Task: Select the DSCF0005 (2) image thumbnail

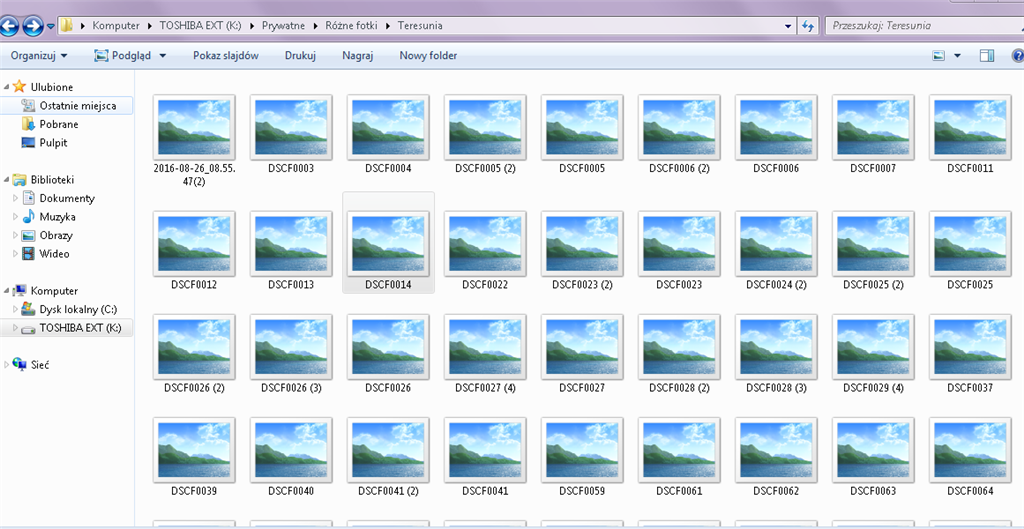Action: tap(485, 127)
